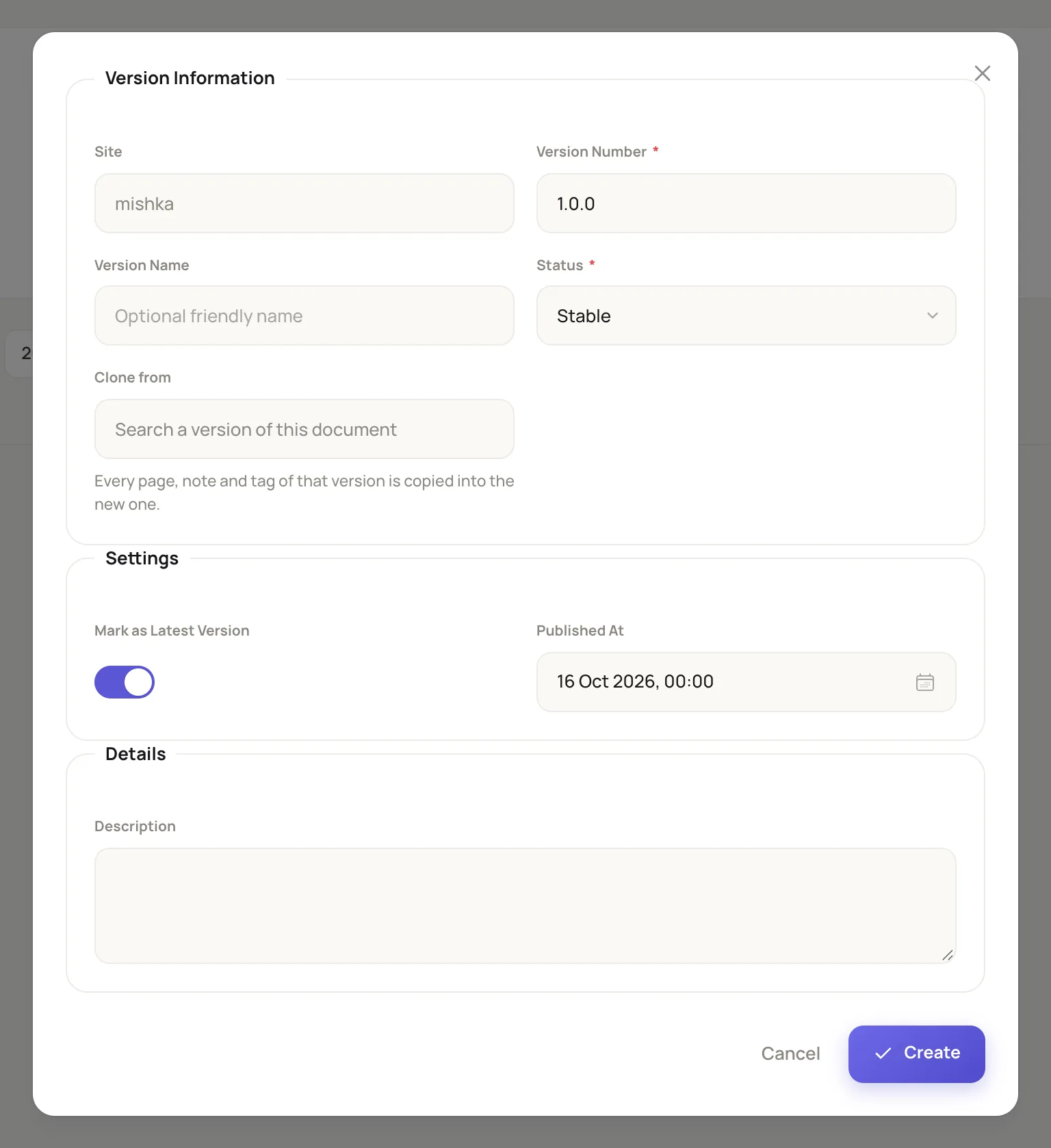This screenshot has width=1051, height=1148.
Task: Grab the Description resize handle
Action: click(x=947, y=955)
